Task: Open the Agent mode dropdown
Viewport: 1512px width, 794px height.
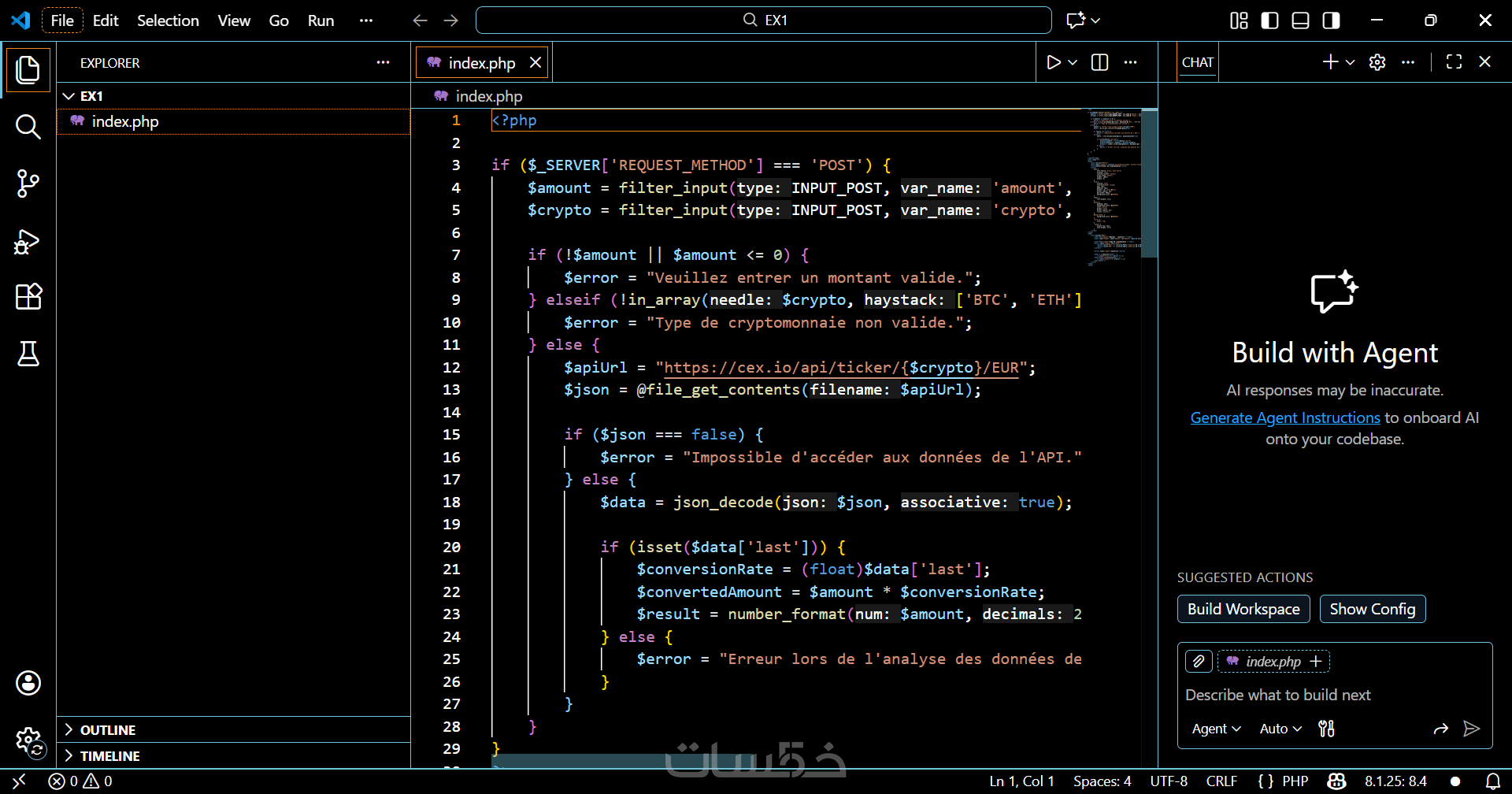Action: [x=1216, y=729]
